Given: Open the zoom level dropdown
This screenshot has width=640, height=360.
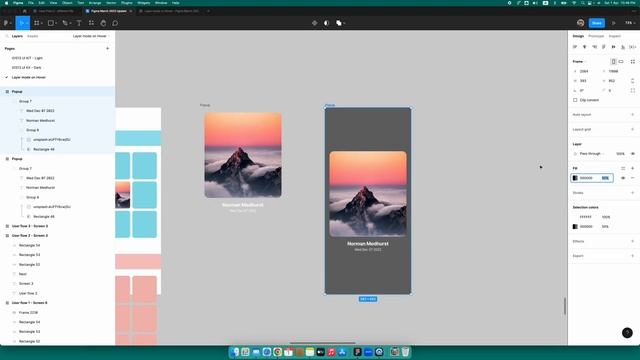Looking at the screenshot, I should (x=630, y=23).
